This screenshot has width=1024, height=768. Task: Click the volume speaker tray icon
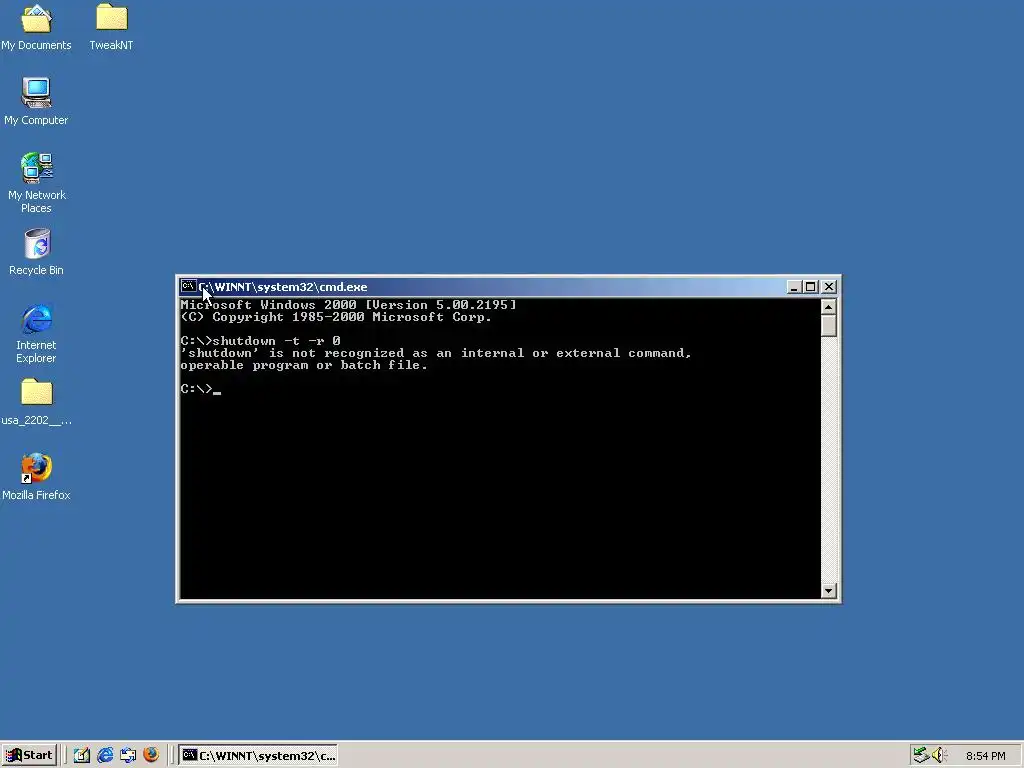point(939,755)
